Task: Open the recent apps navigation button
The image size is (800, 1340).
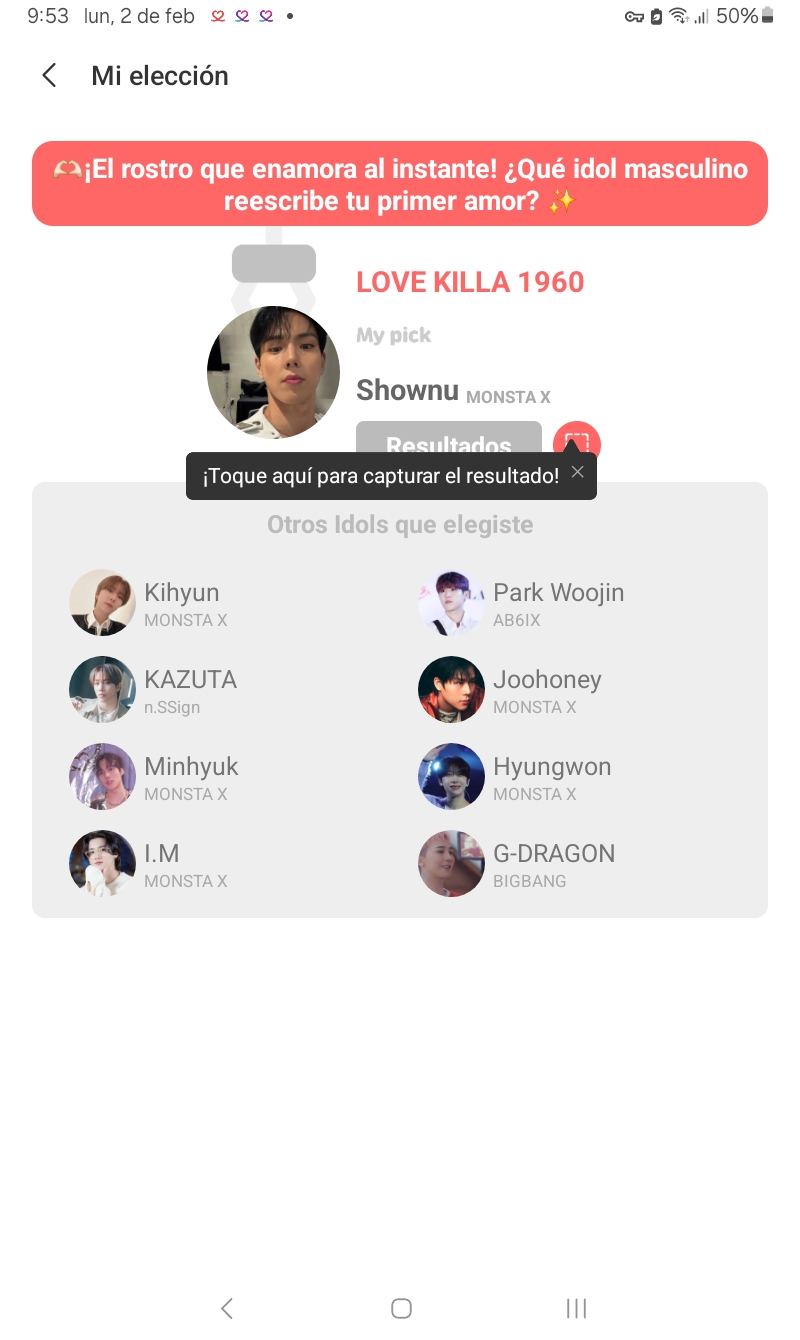Action: coord(576,1307)
